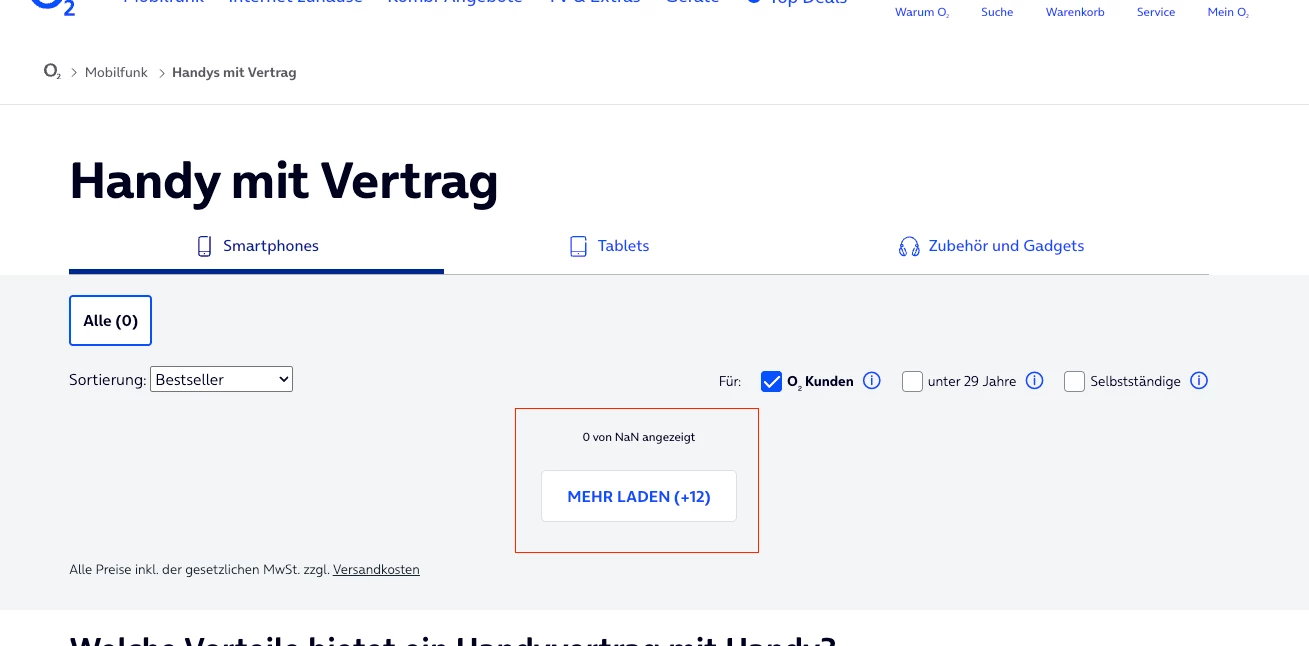Click the '0 von NaN angezeigt' text

[639, 437]
